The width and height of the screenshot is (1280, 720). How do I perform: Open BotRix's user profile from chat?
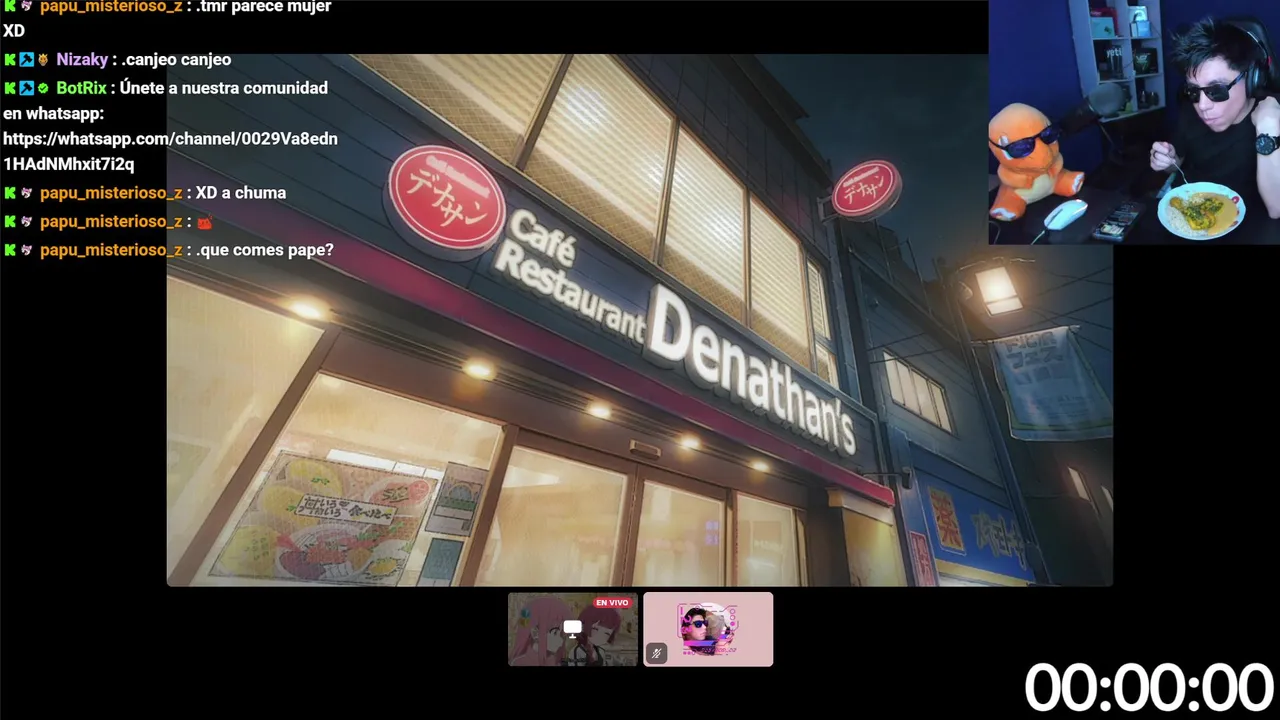pyautogui.click(x=81, y=88)
